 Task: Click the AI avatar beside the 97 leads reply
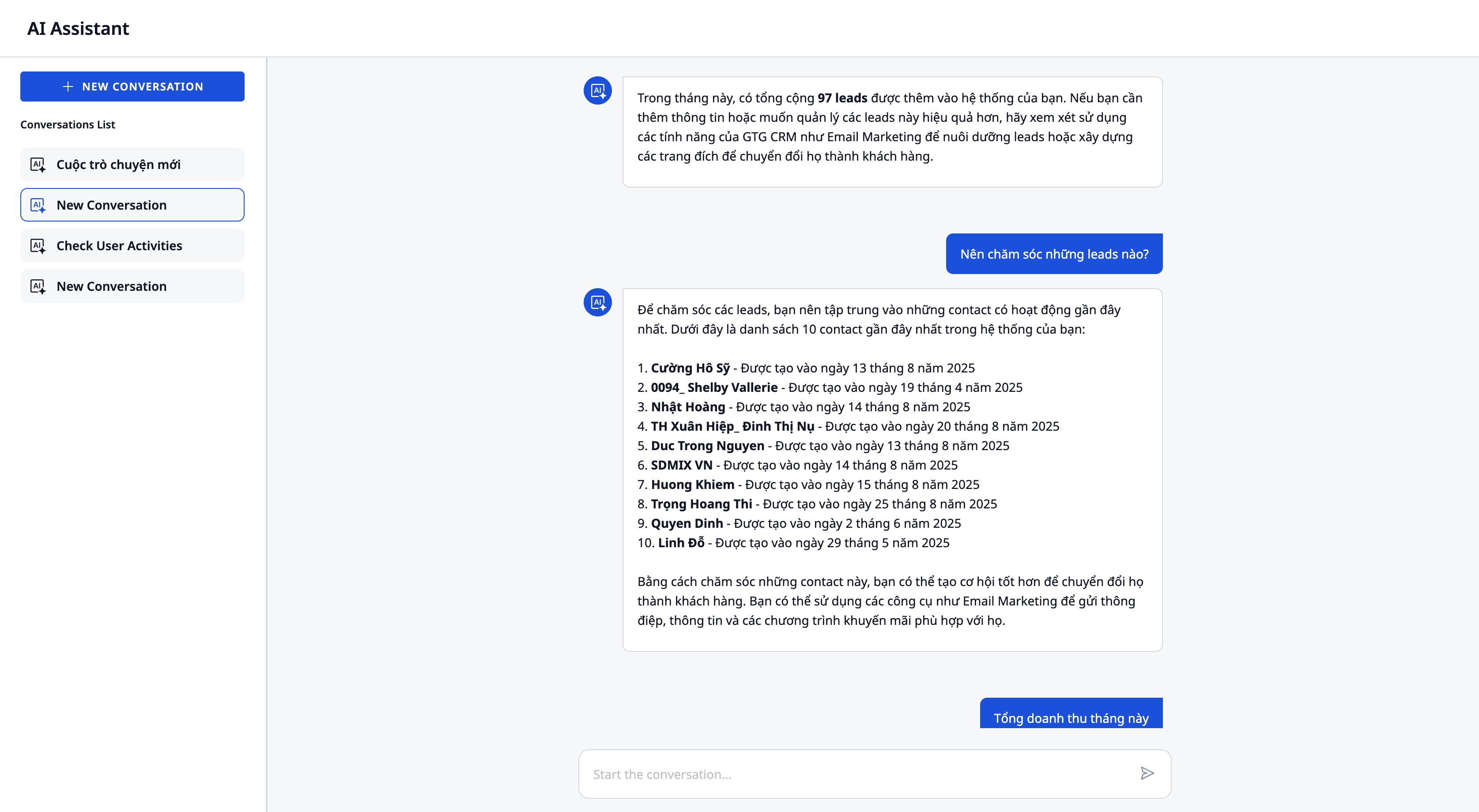(597, 90)
